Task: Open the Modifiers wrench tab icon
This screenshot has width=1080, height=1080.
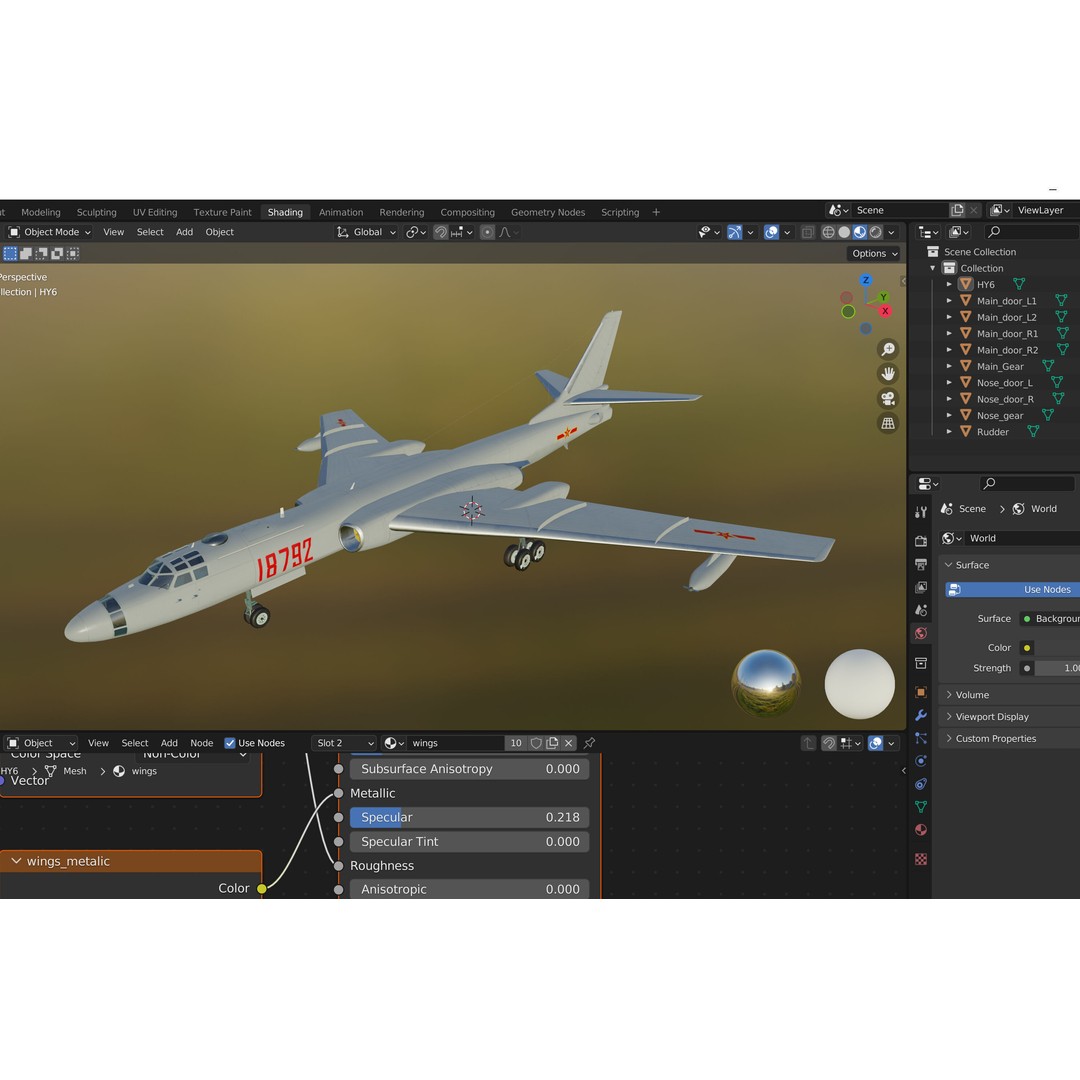Action: click(x=921, y=715)
